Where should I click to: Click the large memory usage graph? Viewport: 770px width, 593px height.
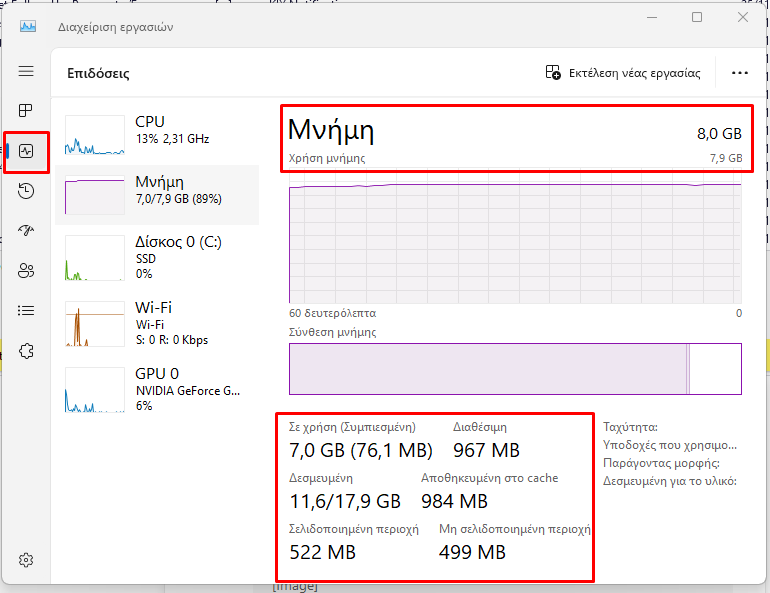click(515, 241)
